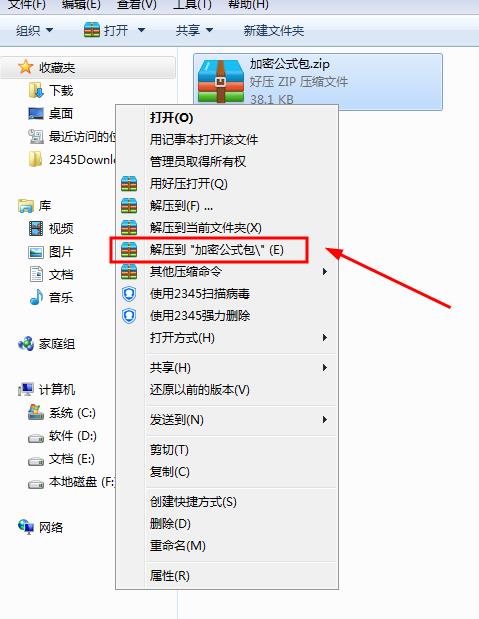The height and width of the screenshot is (619, 479).
Task: Expand the 其他压缩命令 submenu arrow
Action: (325, 272)
